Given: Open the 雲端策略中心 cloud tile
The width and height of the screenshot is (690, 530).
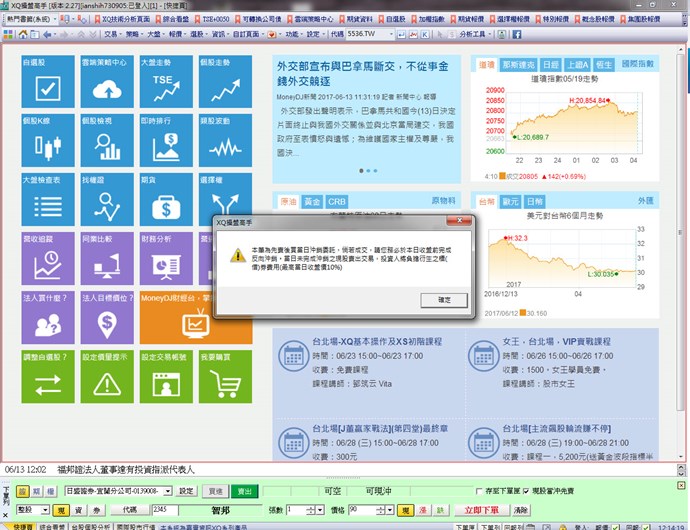Looking at the screenshot, I should pyautogui.click(x=107, y=81).
